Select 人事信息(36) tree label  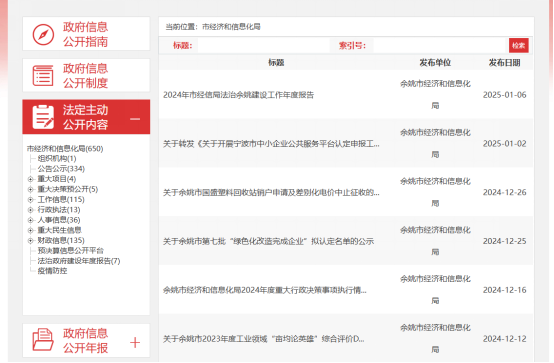[59, 220]
